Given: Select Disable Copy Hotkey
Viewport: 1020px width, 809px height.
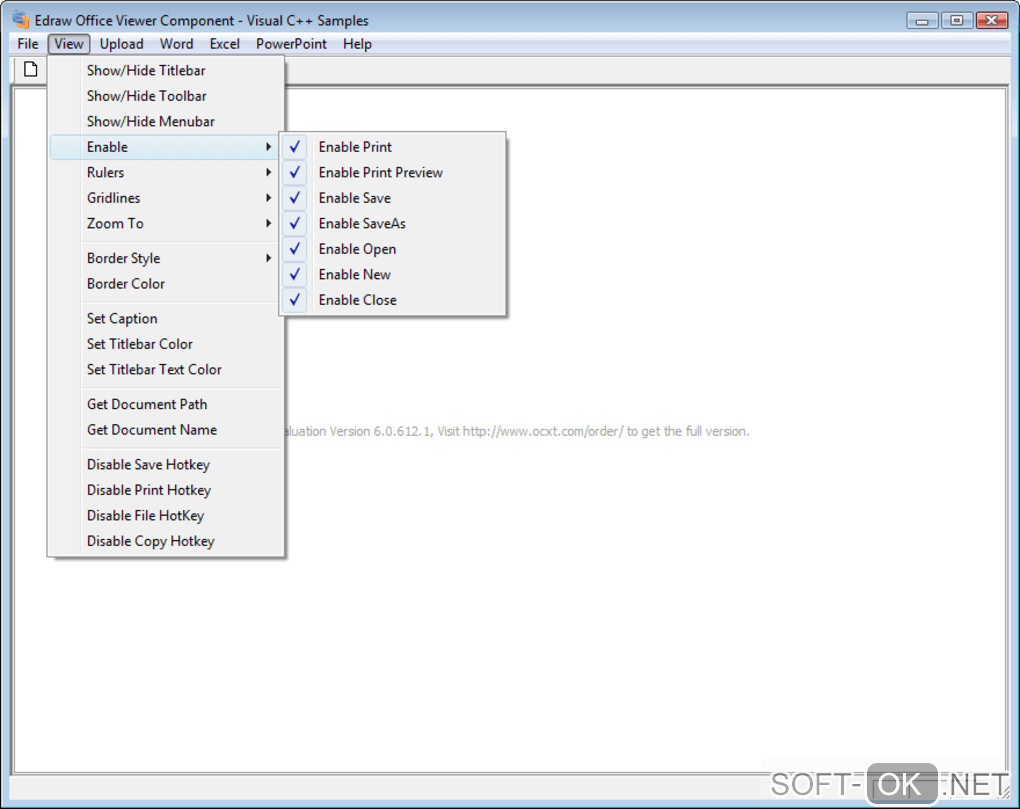Looking at the screenshot, I should (166, 541).
